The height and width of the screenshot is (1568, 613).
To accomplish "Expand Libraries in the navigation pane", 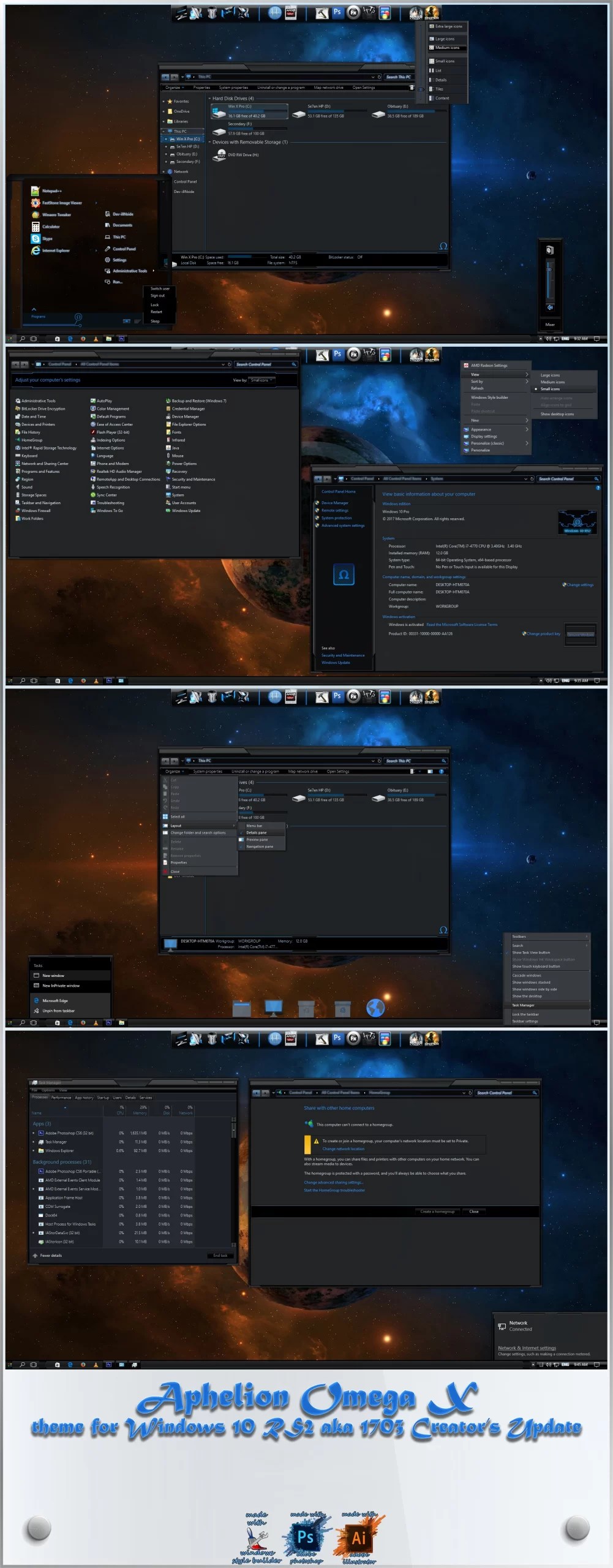I will [164, 121].
